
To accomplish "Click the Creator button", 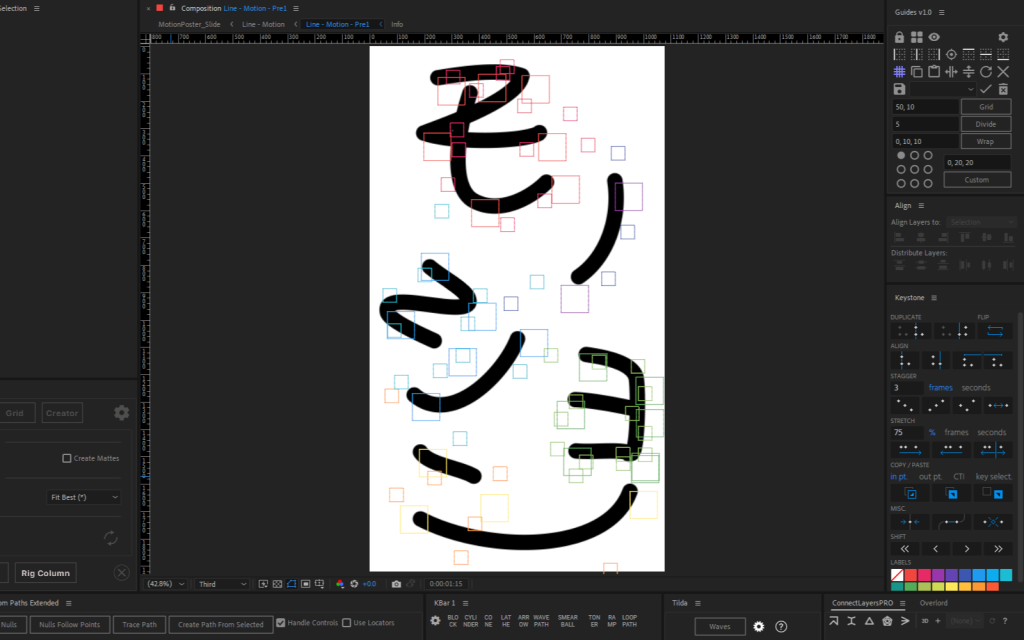I will (x=62, y=413).
